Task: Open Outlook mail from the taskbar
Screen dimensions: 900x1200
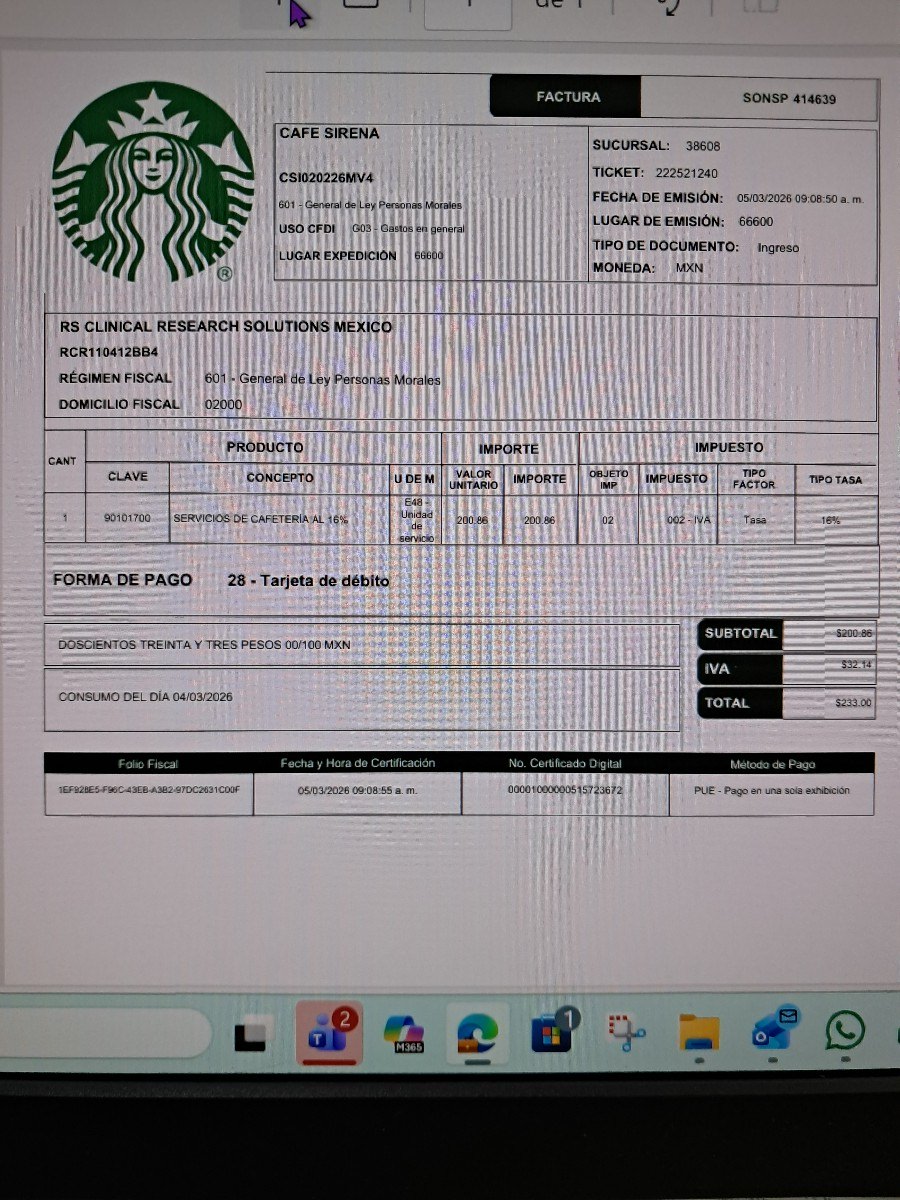Action: [774, 1032]
